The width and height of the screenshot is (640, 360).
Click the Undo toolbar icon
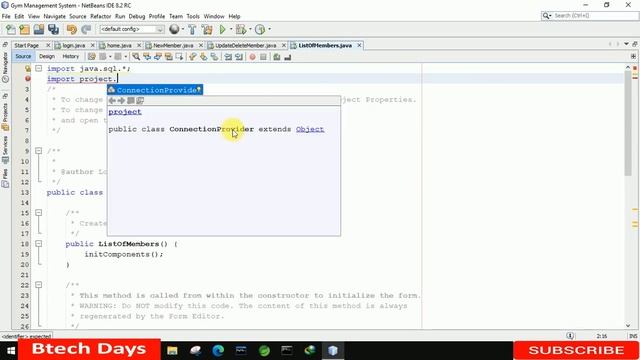[x=72, y=29]
